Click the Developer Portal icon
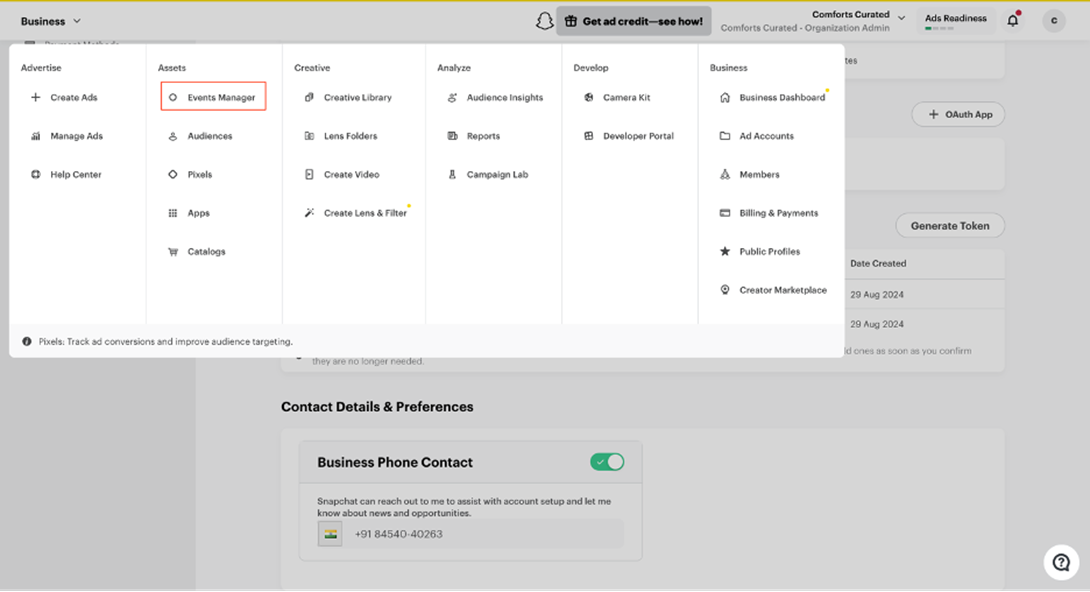Image resolution: width=1090 pixels, height=592 pixels. pyautogui.click(x=589, y=136)
